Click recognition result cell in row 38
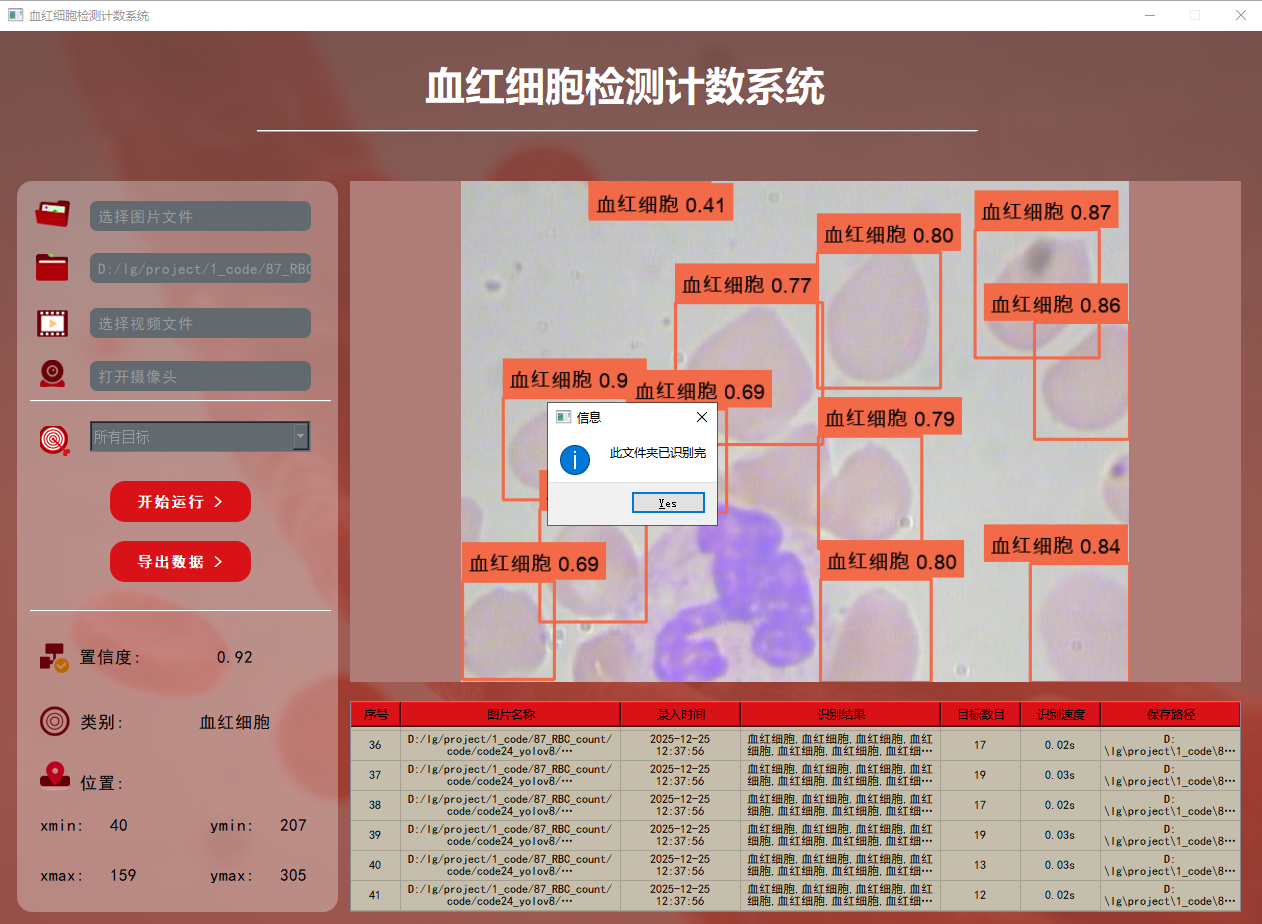Image resolution: width=1262 pixels, height=924 pixels. [840, 805]
